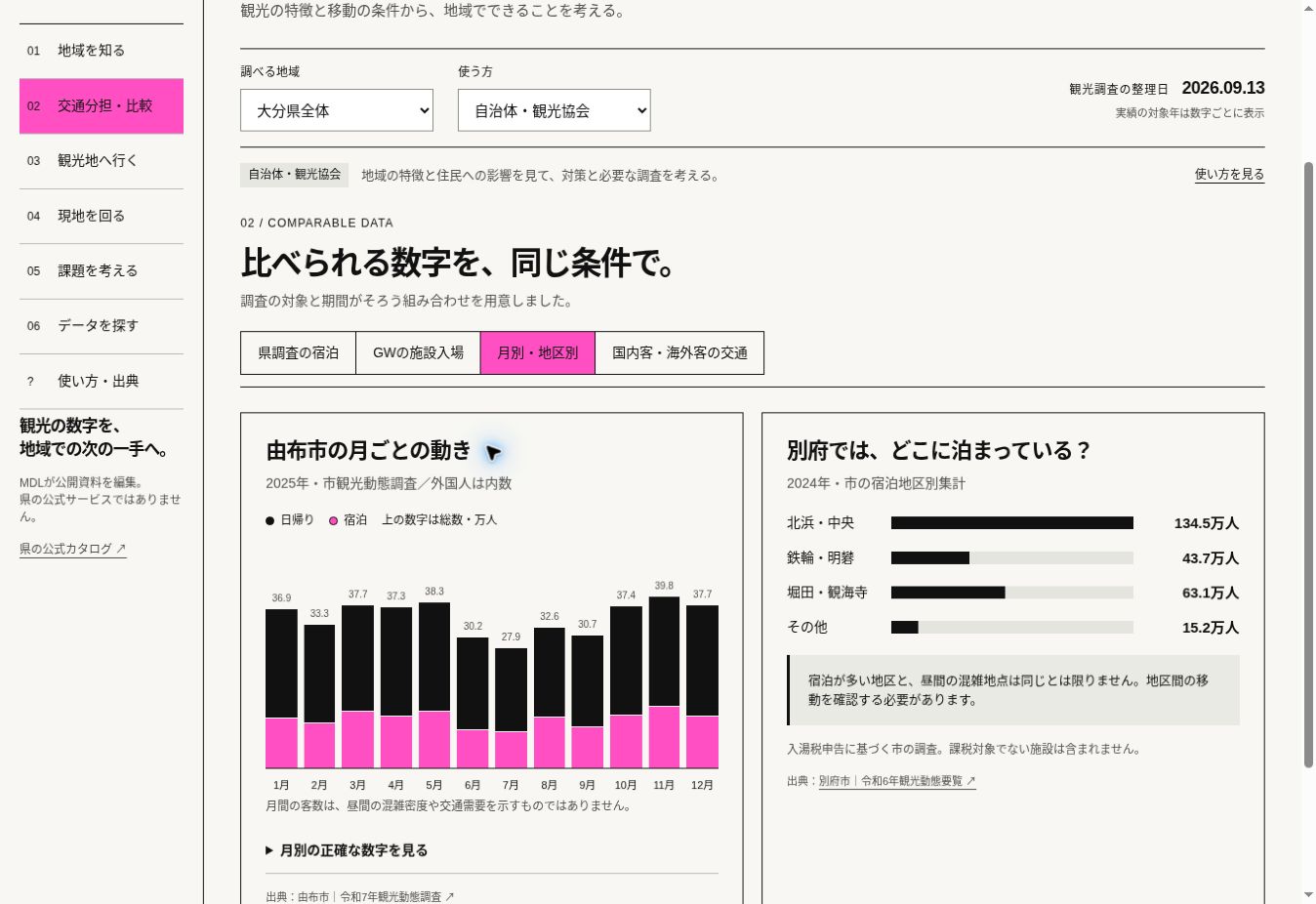The width and height of the screenshot is (1316, 904).
Task: Open the 使い方・出典 sidebar item
Action: [102, 381]
